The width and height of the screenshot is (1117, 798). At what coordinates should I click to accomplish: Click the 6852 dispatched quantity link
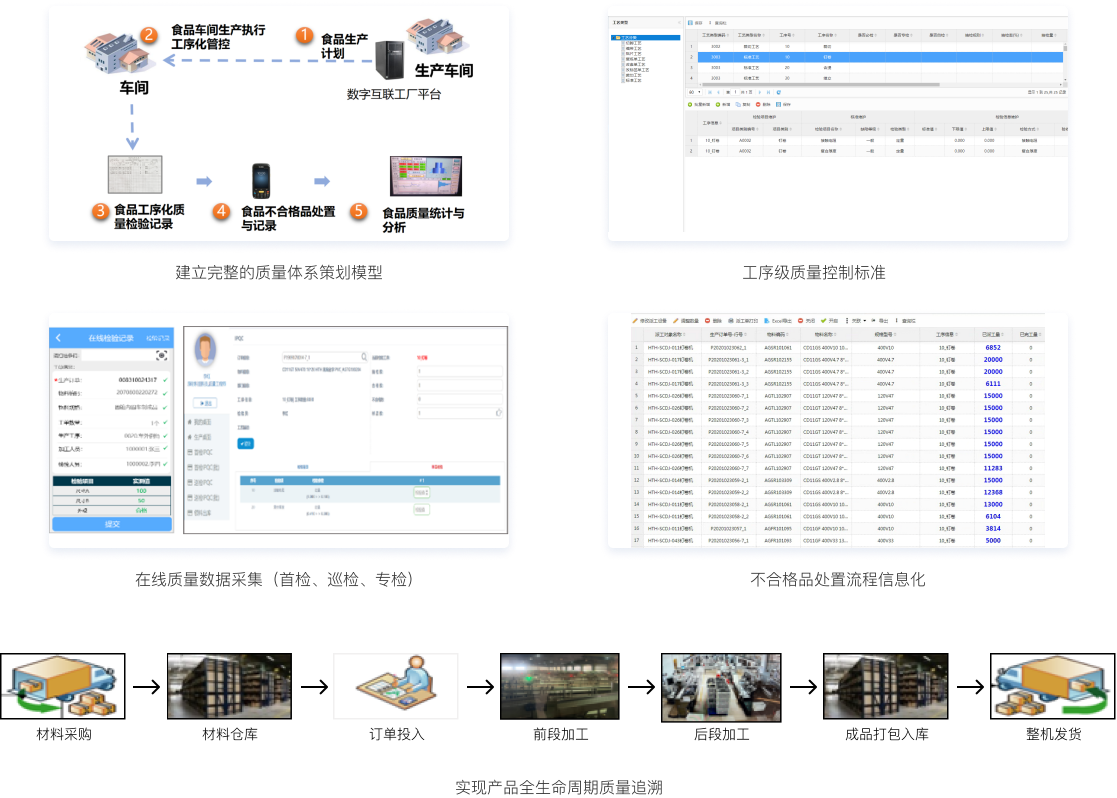coord(992,347)
